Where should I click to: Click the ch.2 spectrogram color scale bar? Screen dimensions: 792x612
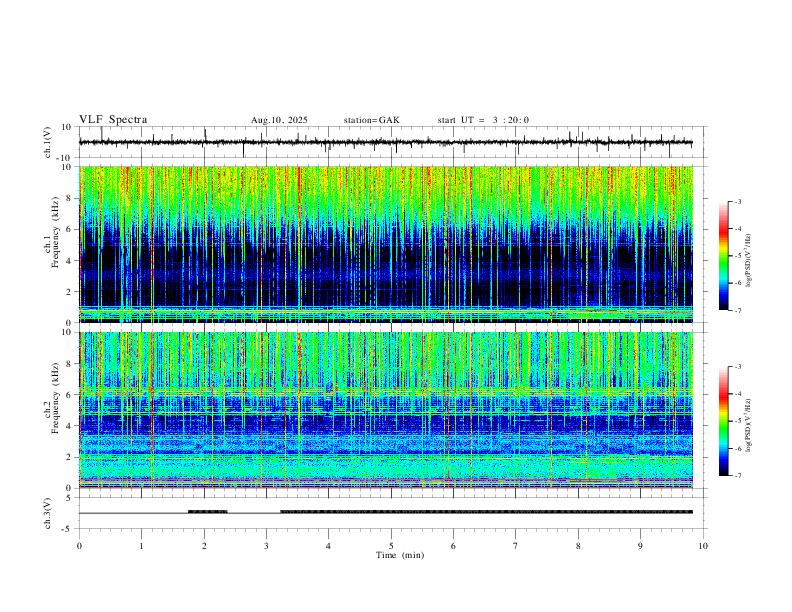pos(723,421)
